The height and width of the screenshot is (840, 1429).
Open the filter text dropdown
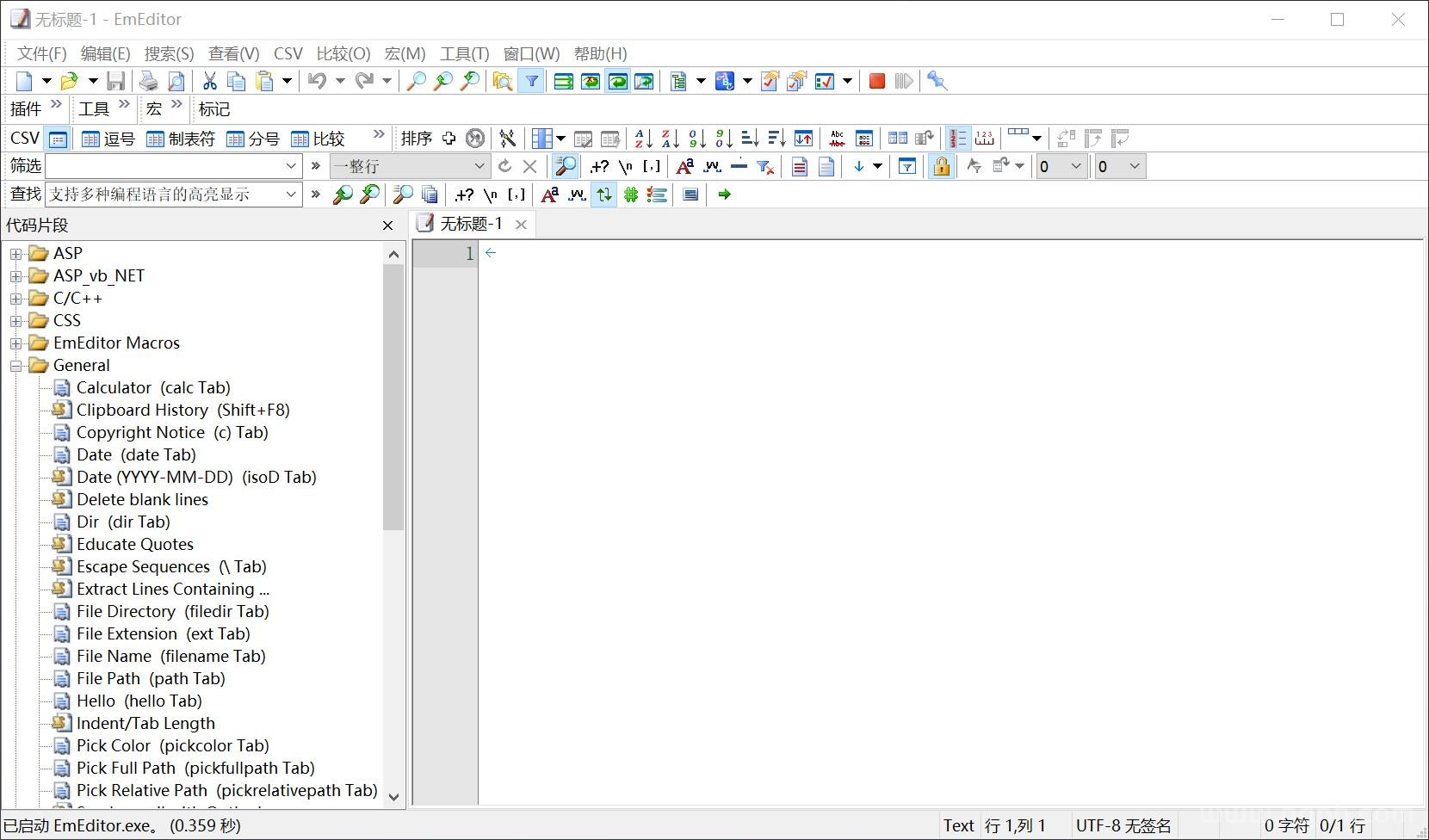click(x=290, y=166)
